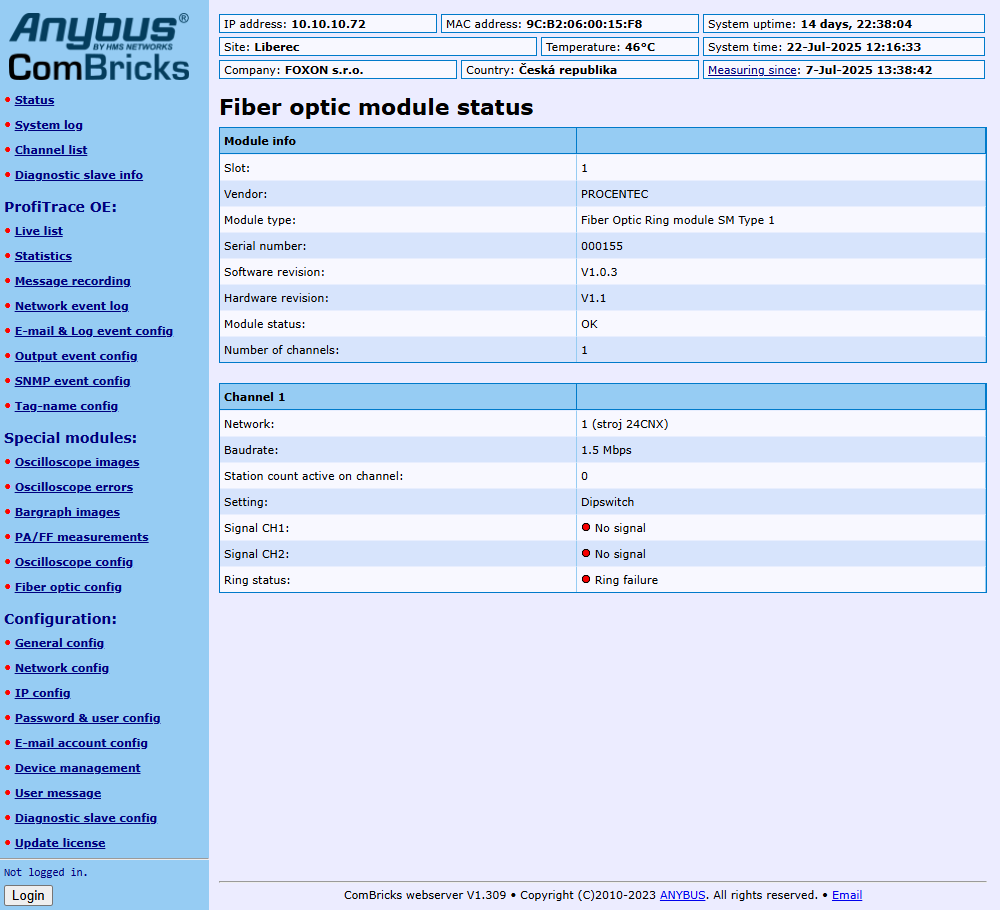Open Output event config link
Image resolution: width=1000 pixels, height=910 pixels.
point(76,356)
